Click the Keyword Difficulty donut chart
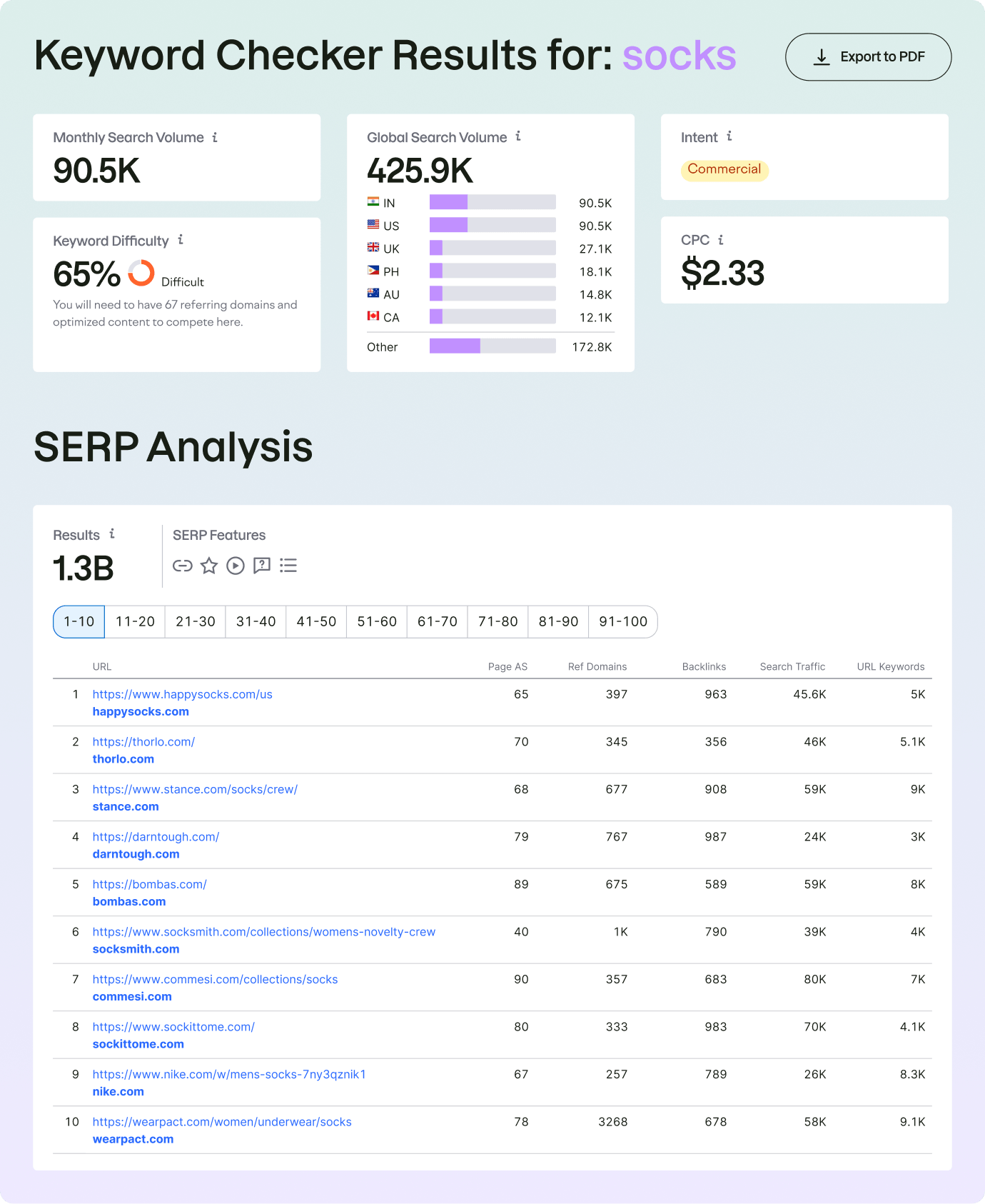This screenshot has width=985, height=1204. [141, 273]
